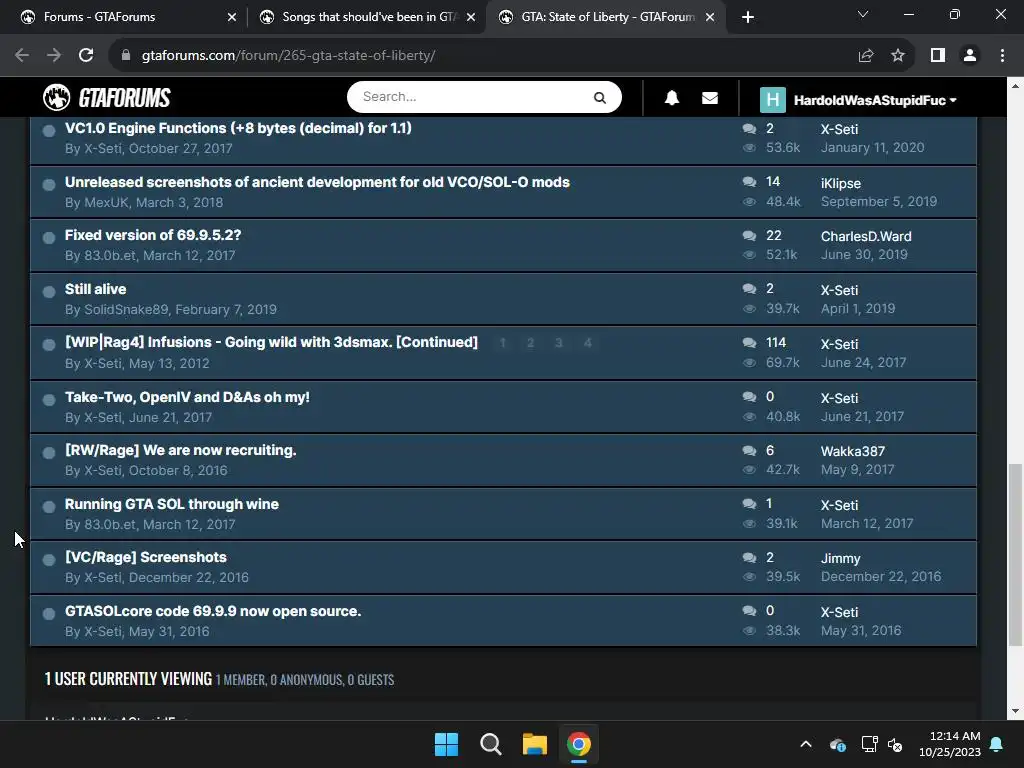Open Running GTA SOL through wine topic

point(172,504)
